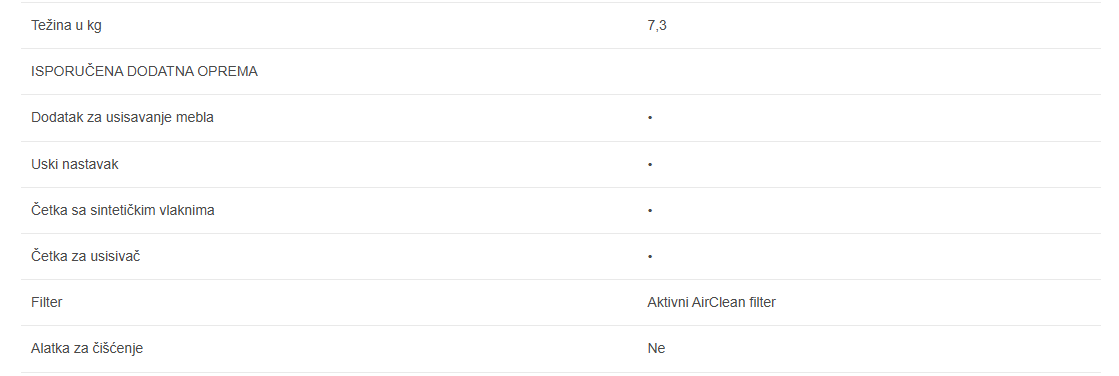Click the "Ne" value for Alatka za čišćenje
The width and height of the screenshot is (1119, 376).
click(x=656, y=349)
